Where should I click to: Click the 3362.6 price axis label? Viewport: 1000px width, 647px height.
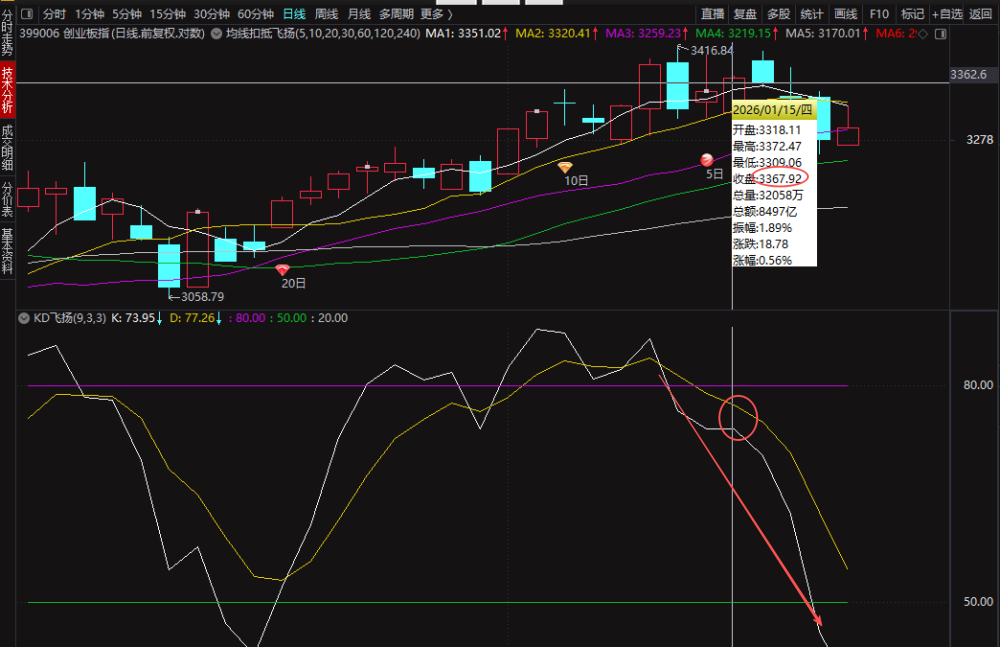(x=968, y=75)
